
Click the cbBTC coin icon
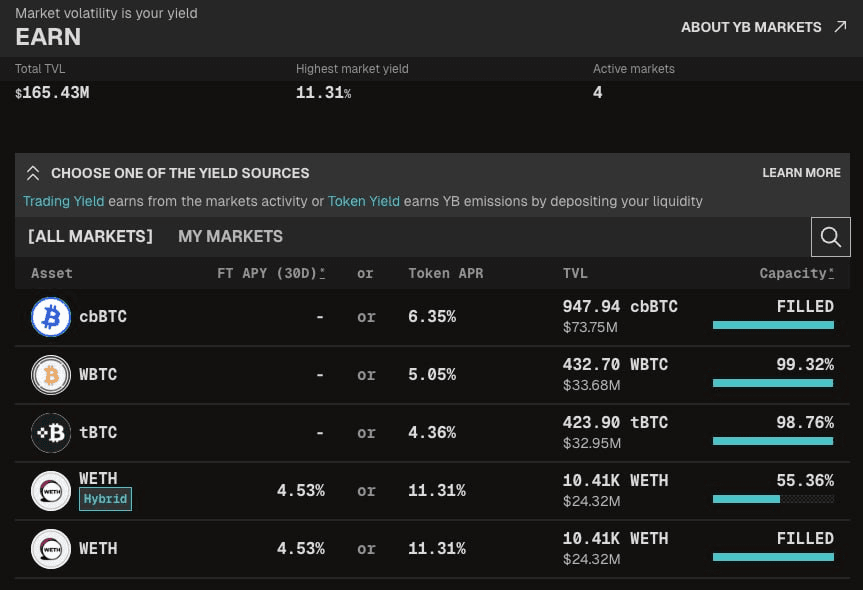click(51, 317)
